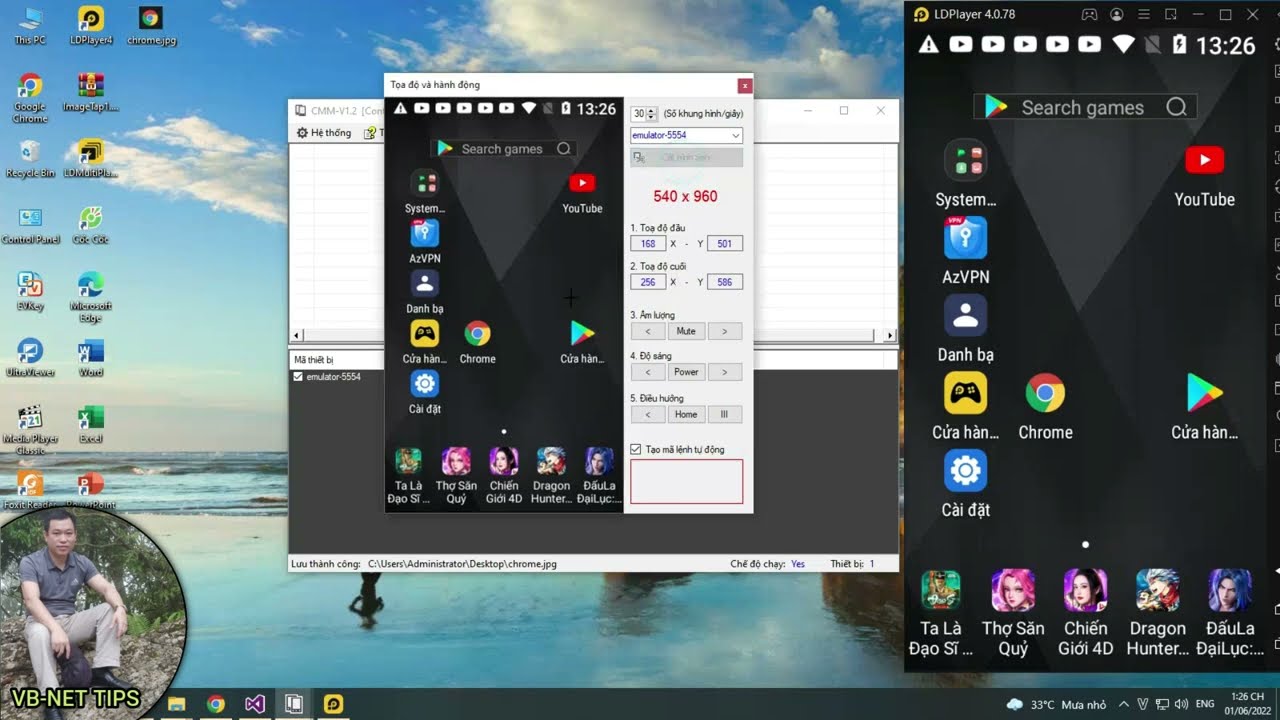Select the chrome.jpg file on desktop
Screen dimensions: 1280x720
[151, 26]
